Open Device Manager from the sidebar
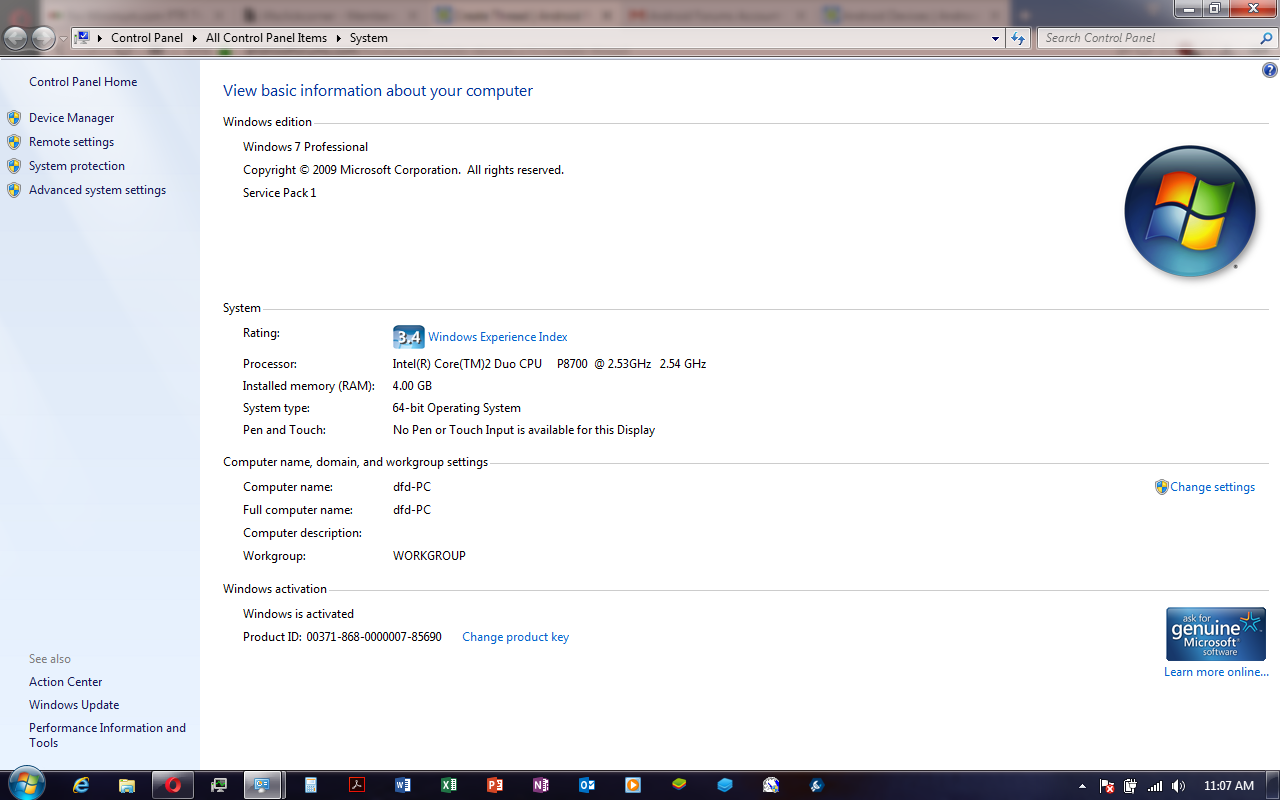 click(71, 118)
